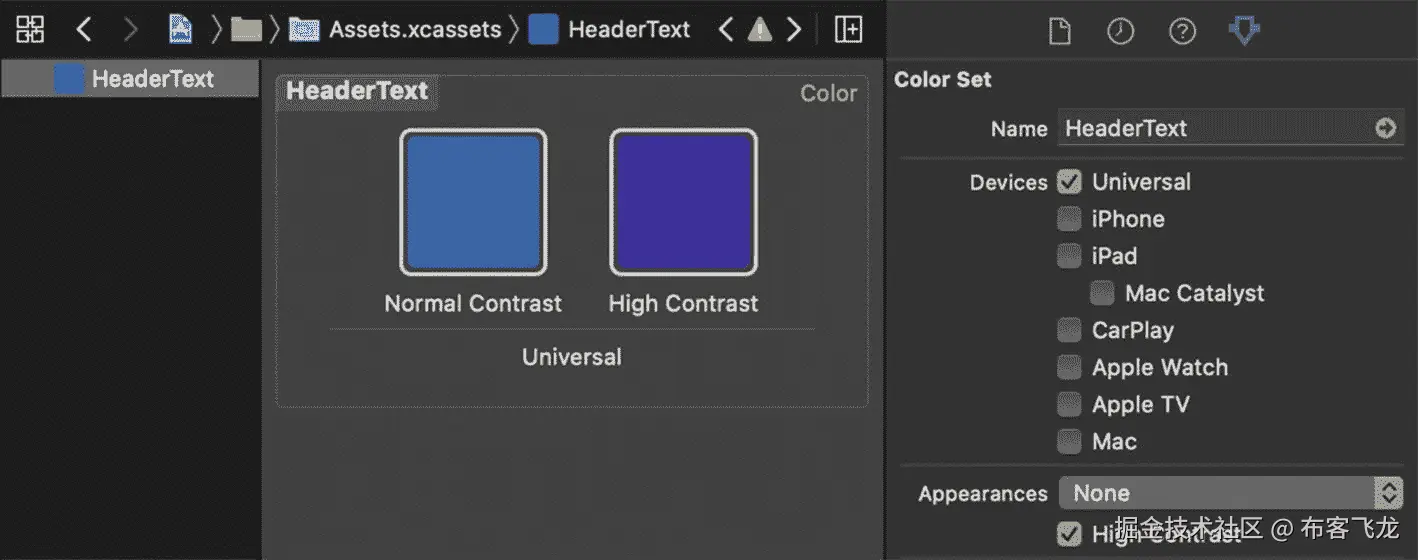Open the Appearances dropdown
Viewport: 1418px width, 560px height.
point(1231,493)
